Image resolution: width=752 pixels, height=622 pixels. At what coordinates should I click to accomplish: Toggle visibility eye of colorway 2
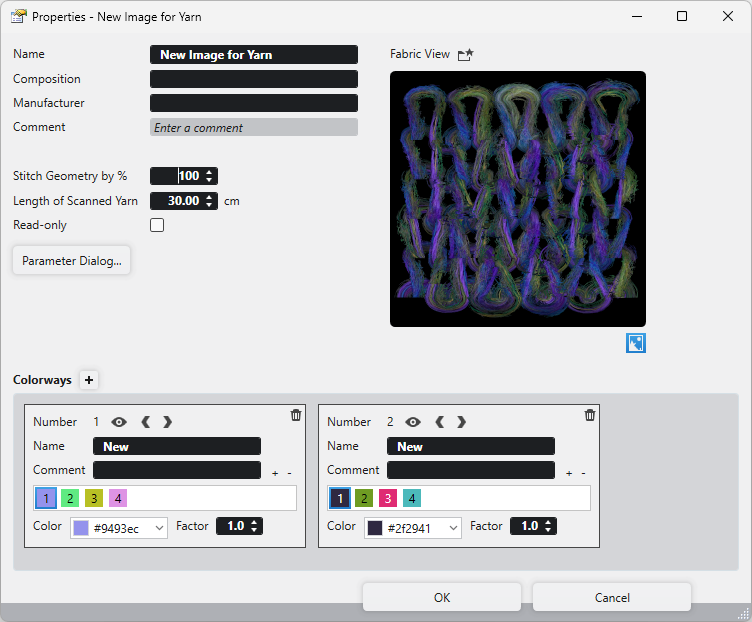click(x=413, y=422)
